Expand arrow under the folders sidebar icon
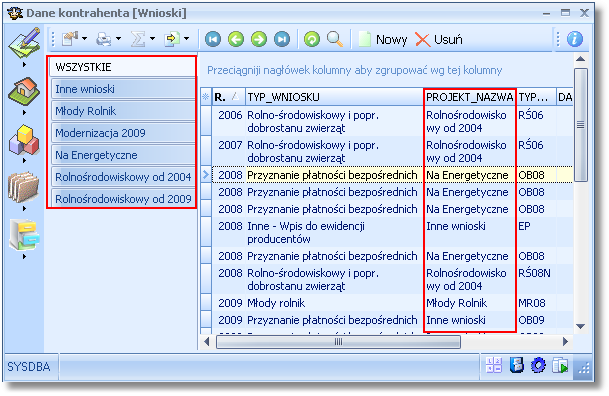 tap(24, 208)
